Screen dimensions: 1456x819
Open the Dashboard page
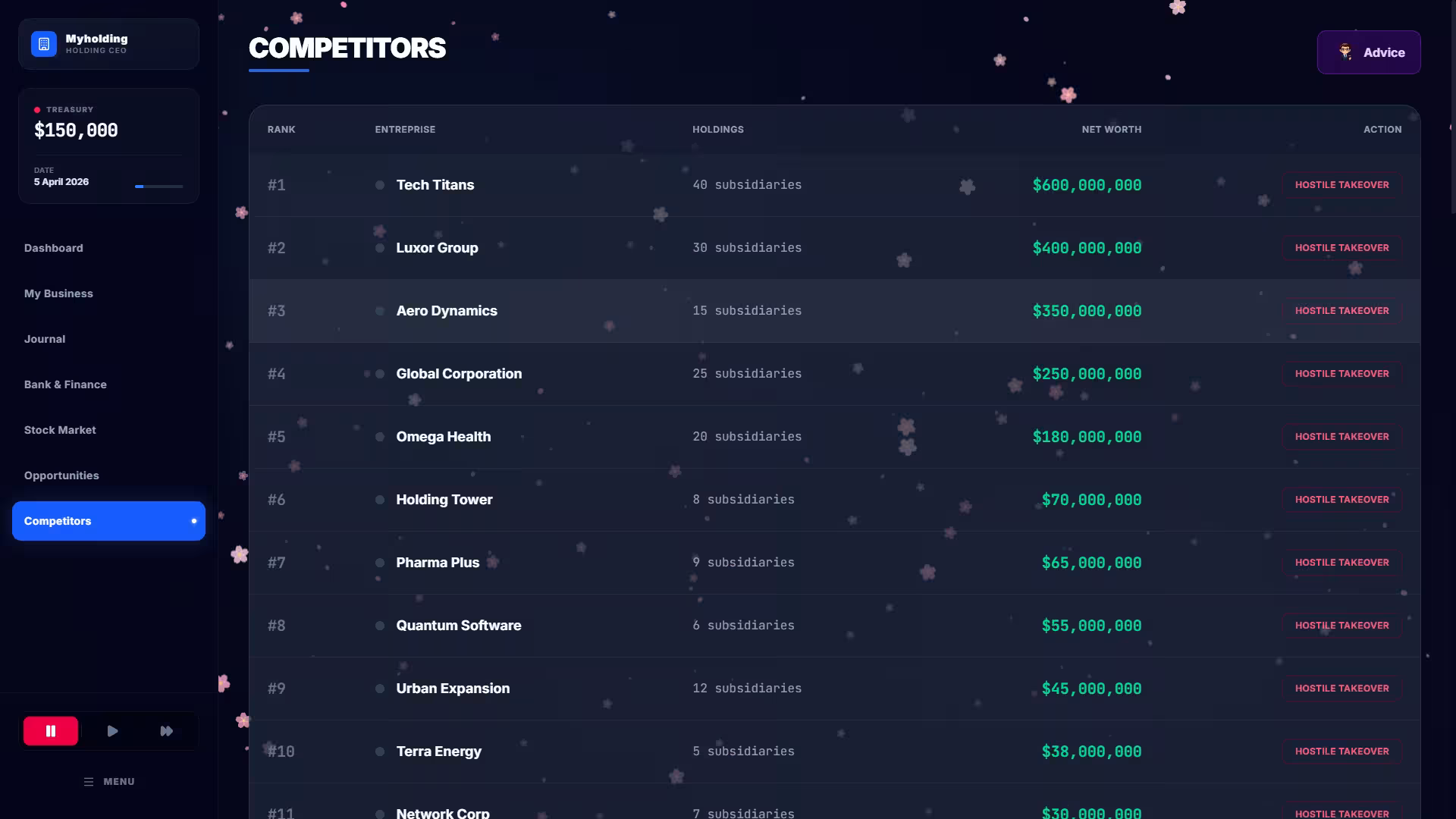click(54, 248)
